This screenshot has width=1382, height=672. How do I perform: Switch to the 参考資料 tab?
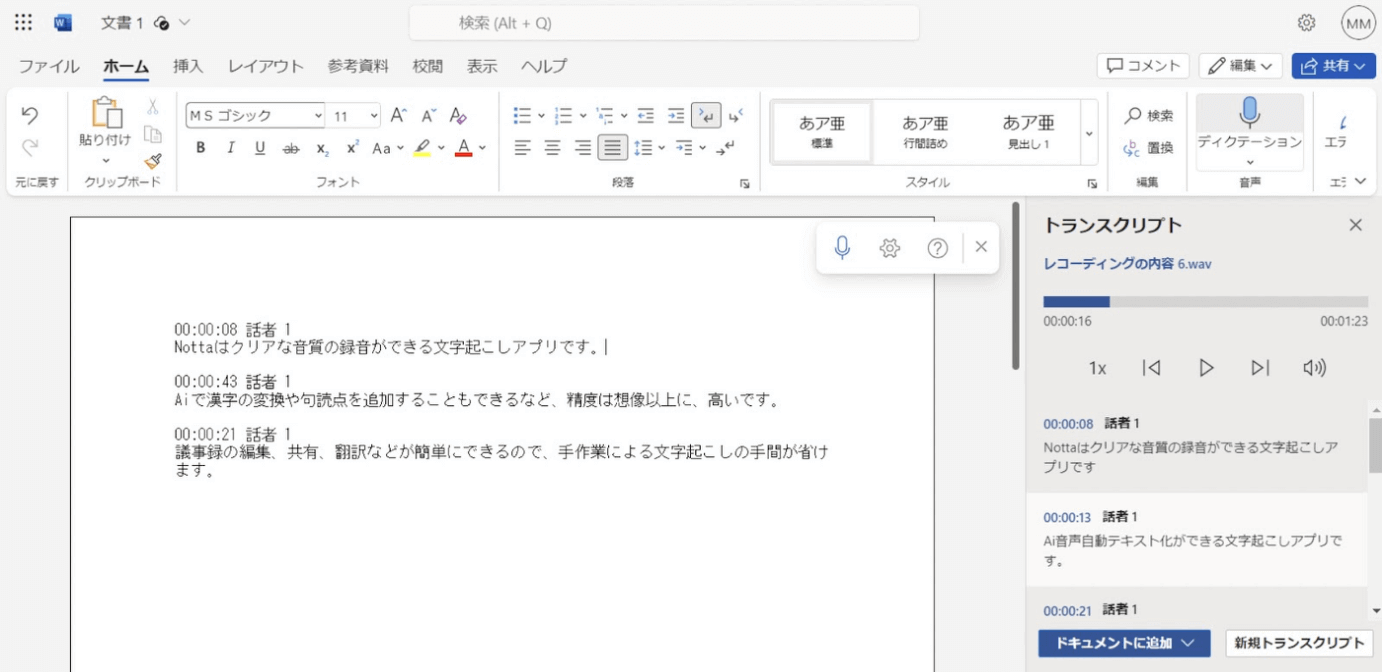pos(358,66)
